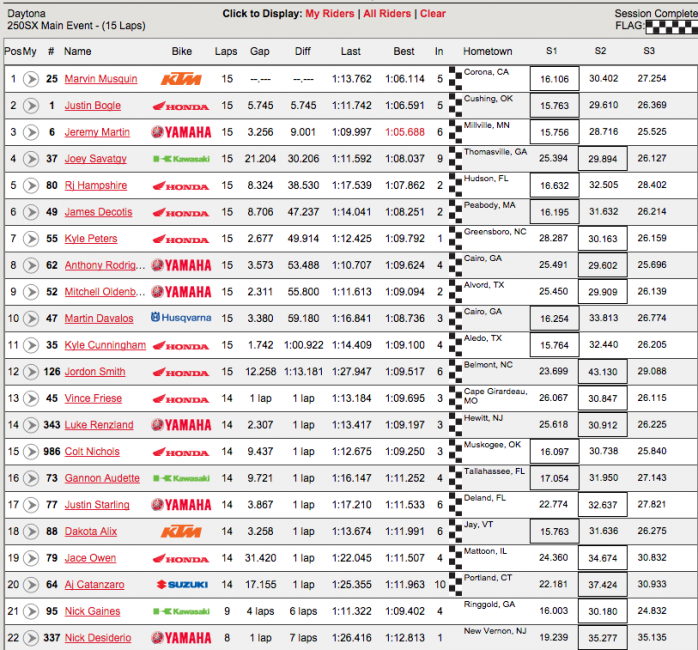Image resolution: width=698 pixels, height=650 pixels.
Task: Click the Honda logo in Jordon Smith row
Action: tap(181, 373)
